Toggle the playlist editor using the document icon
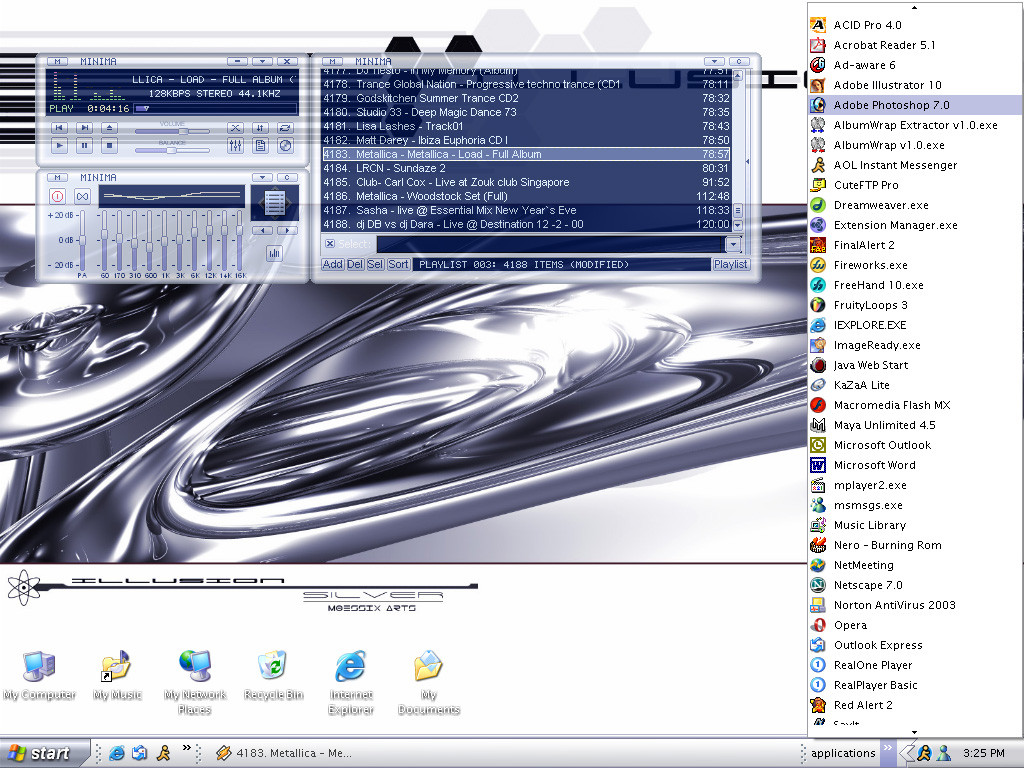1024x768 pixels. (260, 146)
